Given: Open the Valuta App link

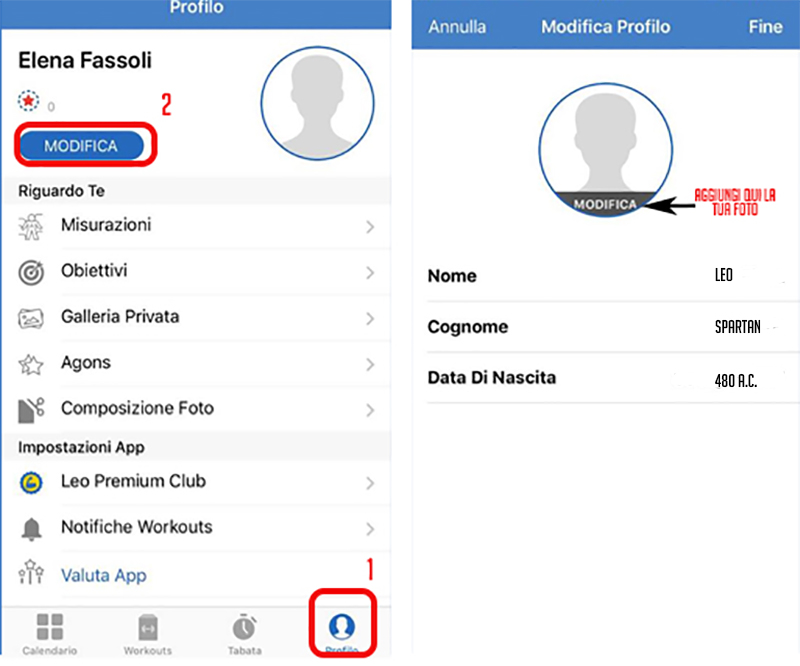Looking at the screenshot, I should (104, 576).
